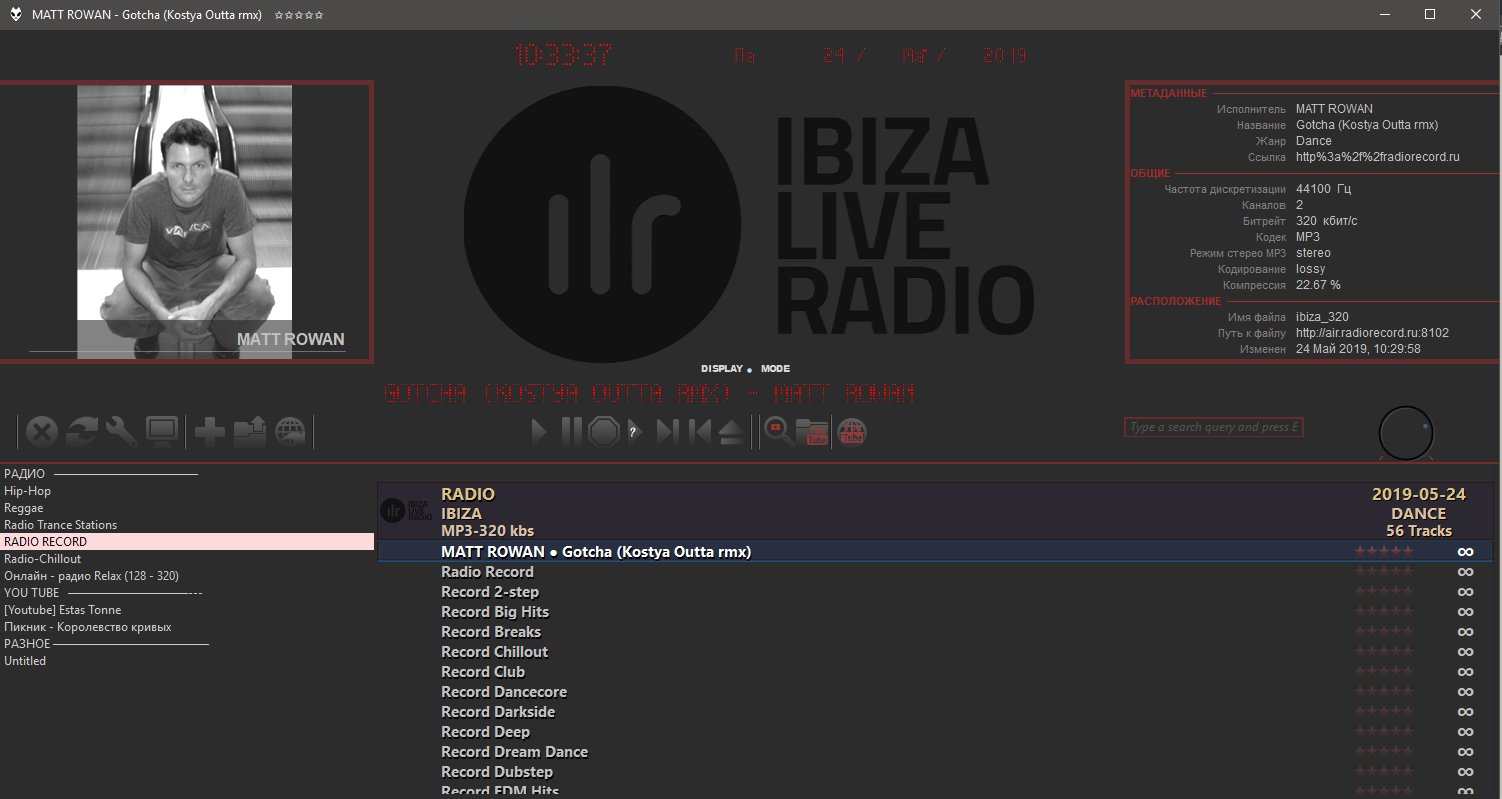Click the folder with upload arrow icon
The height and width of the screenshot is (799, 1502).
pyautogui.click(x=249, y=431)
